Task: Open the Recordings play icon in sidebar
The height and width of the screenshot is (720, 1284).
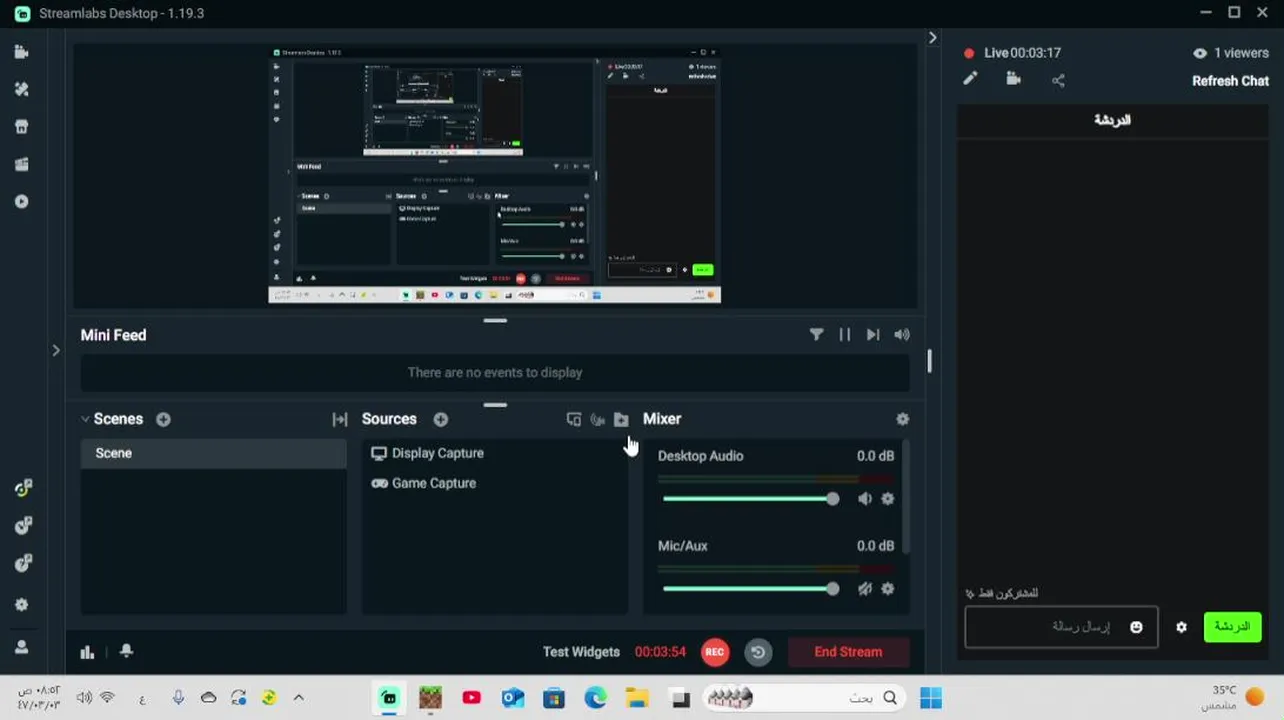Action: 22,201
